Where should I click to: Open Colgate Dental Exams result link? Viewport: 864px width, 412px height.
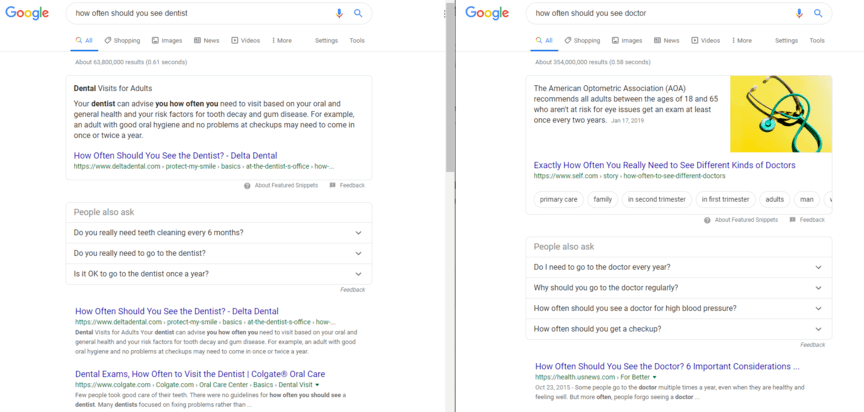[200, 374]
